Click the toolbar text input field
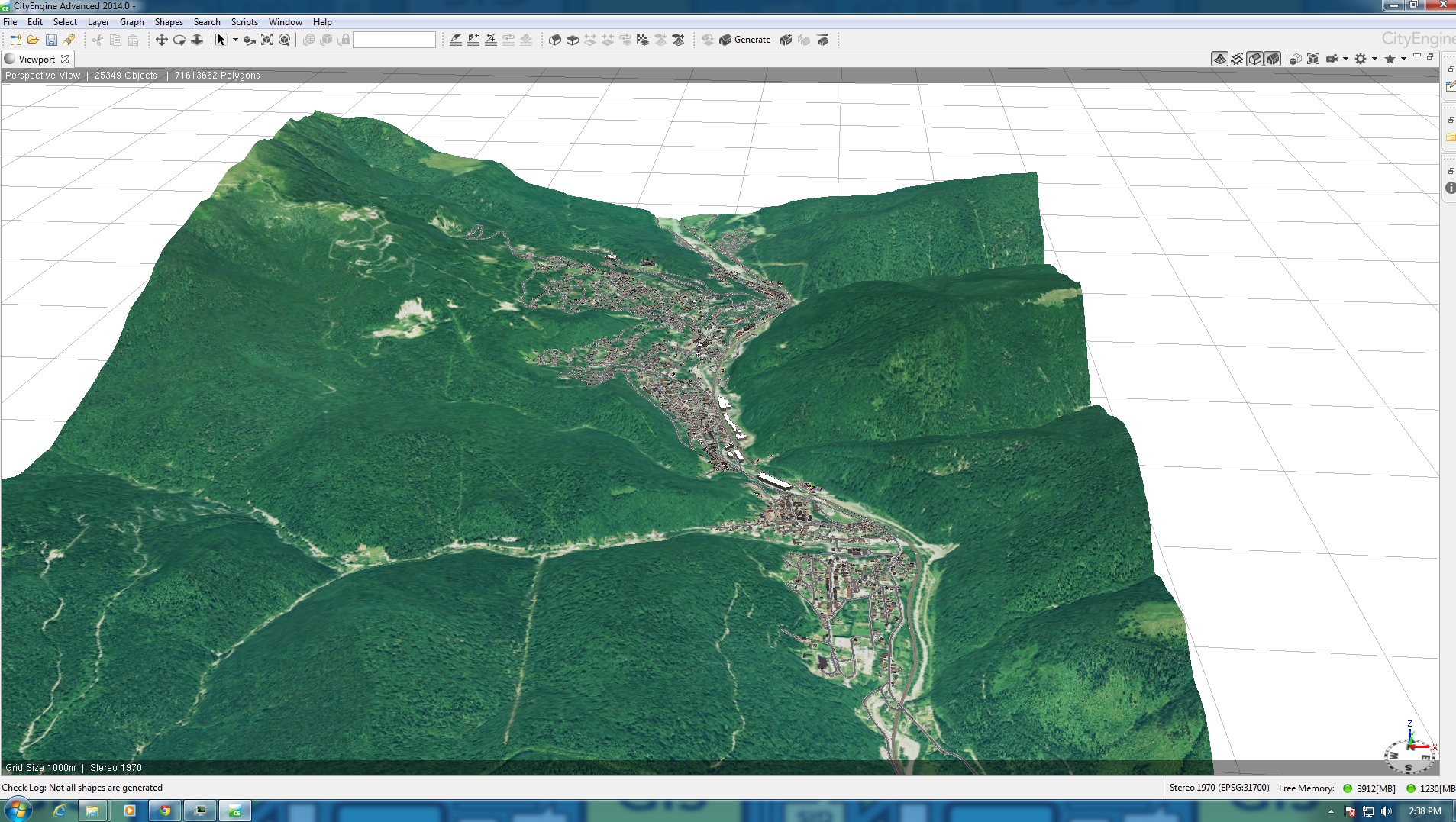This screenshot has width=1456, height=822. (394, 40)
